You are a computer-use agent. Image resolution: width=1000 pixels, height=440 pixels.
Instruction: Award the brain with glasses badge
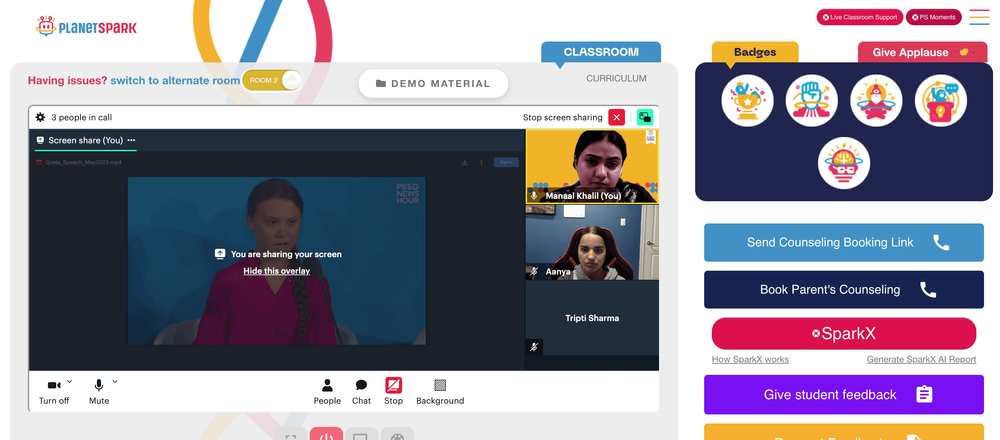click(844, 163)
